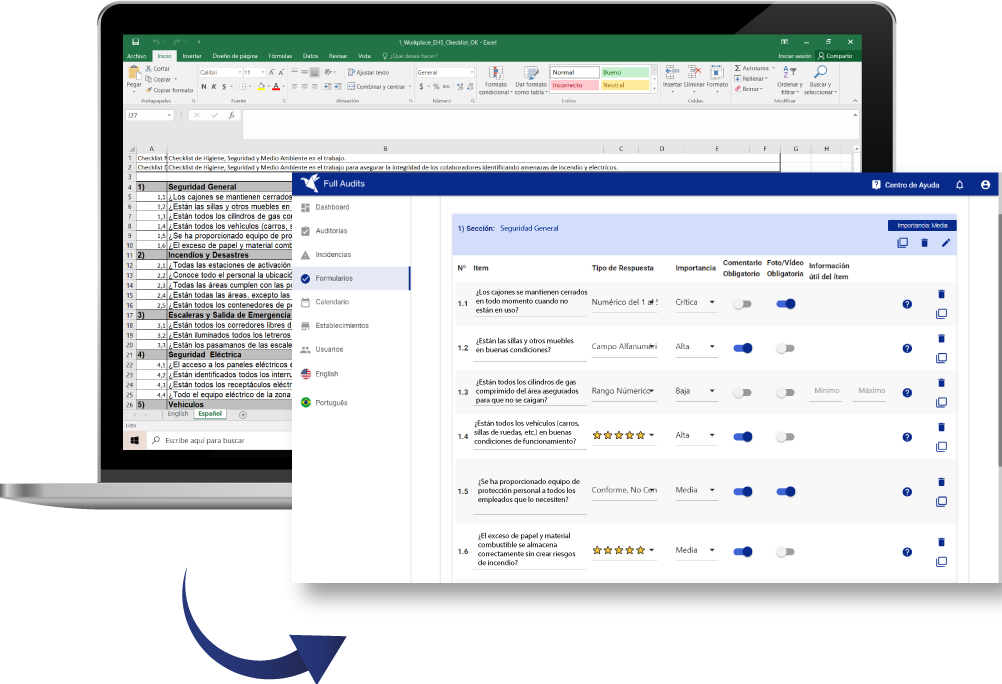Viewport: 1002px width, 684px height.
Task: Edit the Seguridad General section with pencil icon
Action: click(946, 243)
